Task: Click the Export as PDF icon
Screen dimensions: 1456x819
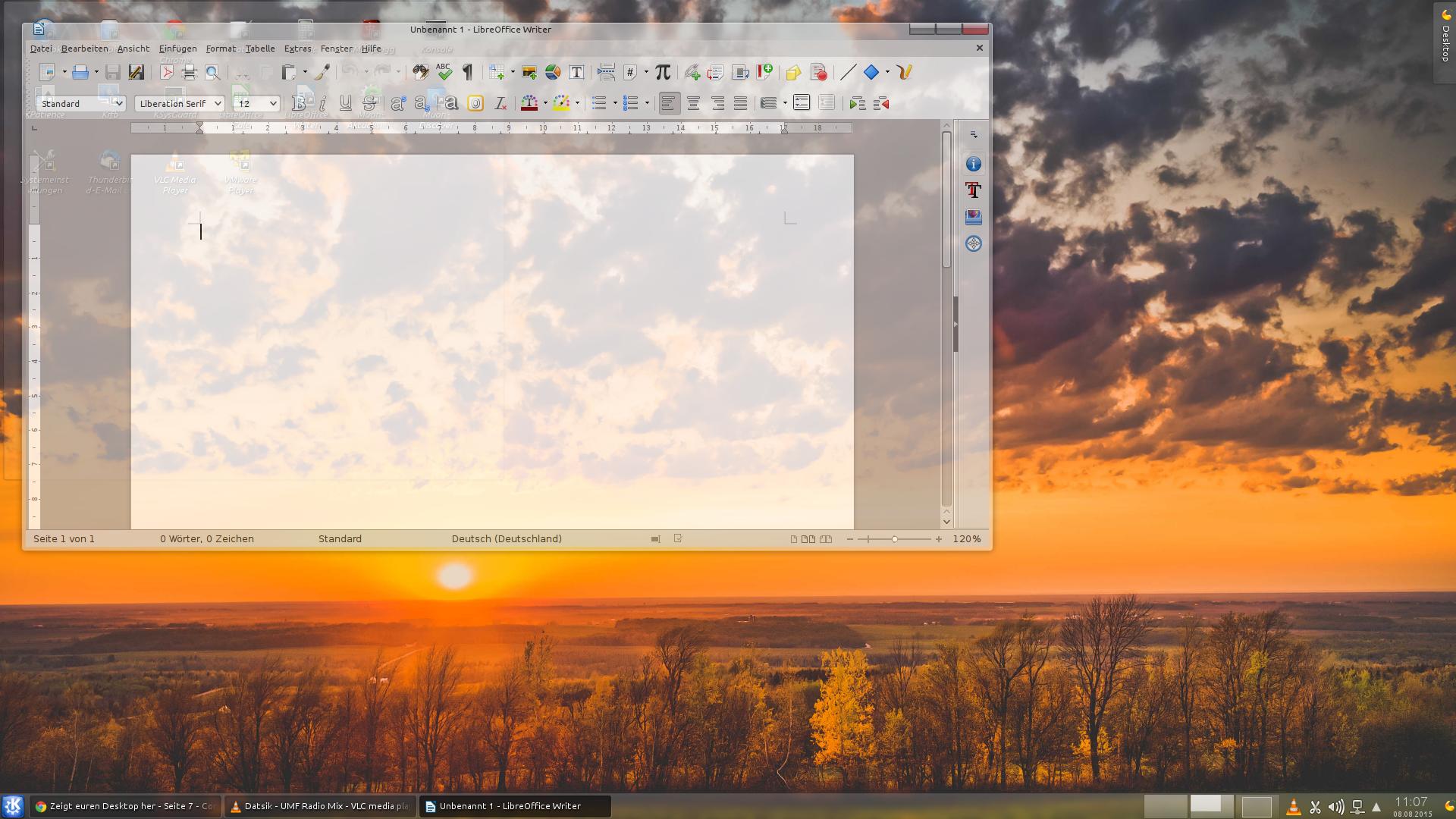Action: pos(167,73)
